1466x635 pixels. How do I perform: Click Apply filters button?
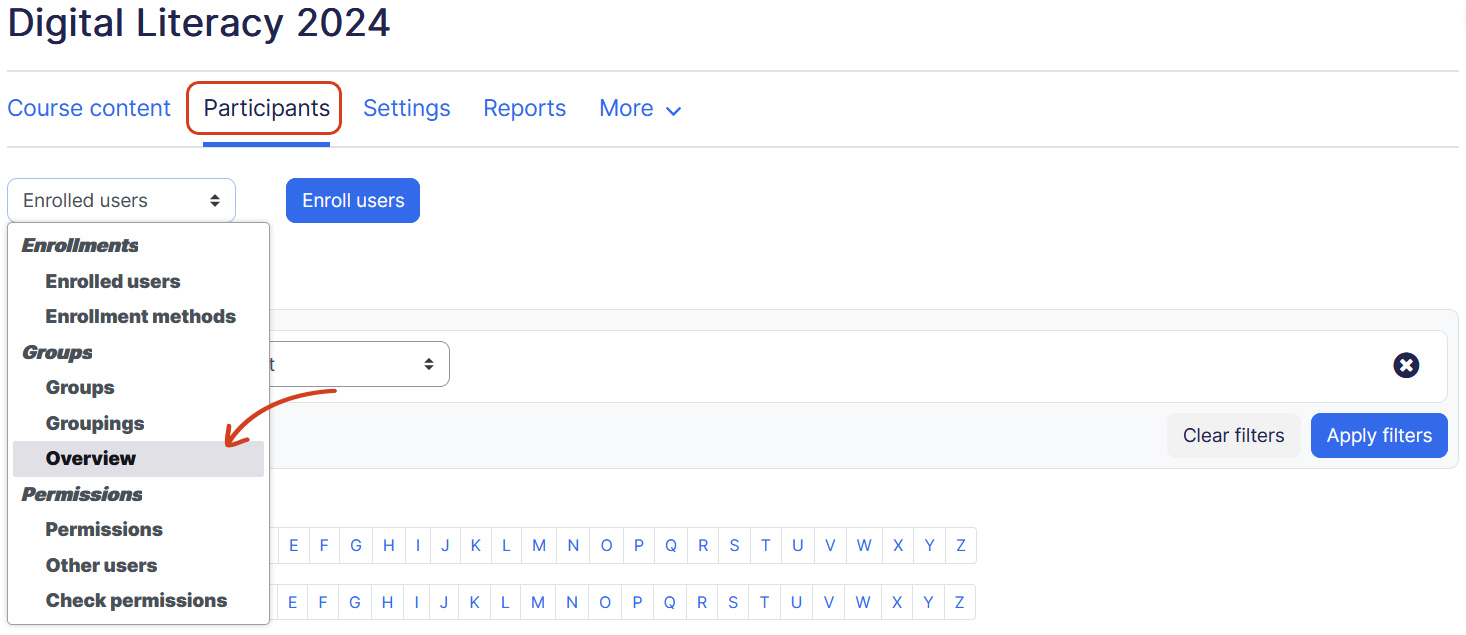[x=1379, y=435]
